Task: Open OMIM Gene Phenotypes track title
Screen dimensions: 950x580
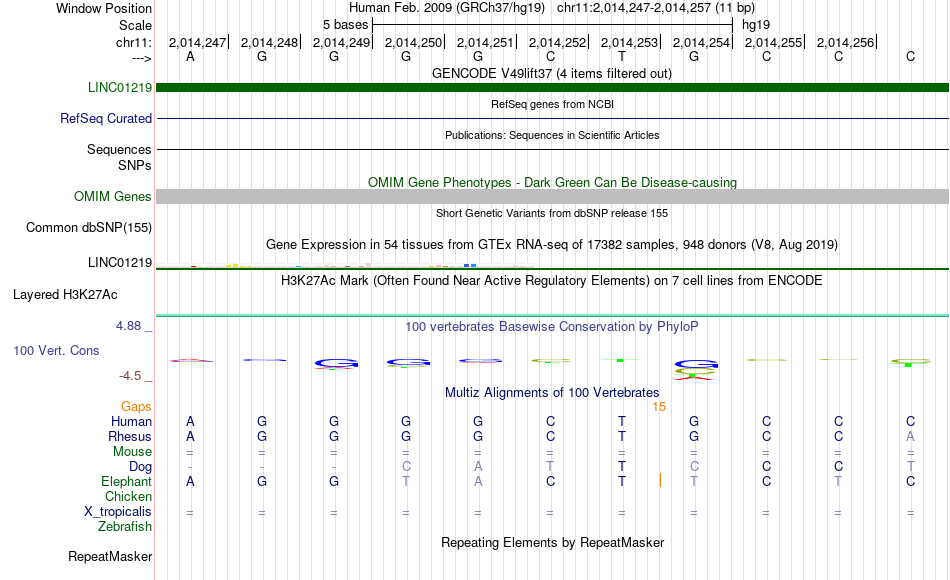Action: pyautogui.click(x=552, y=182)
